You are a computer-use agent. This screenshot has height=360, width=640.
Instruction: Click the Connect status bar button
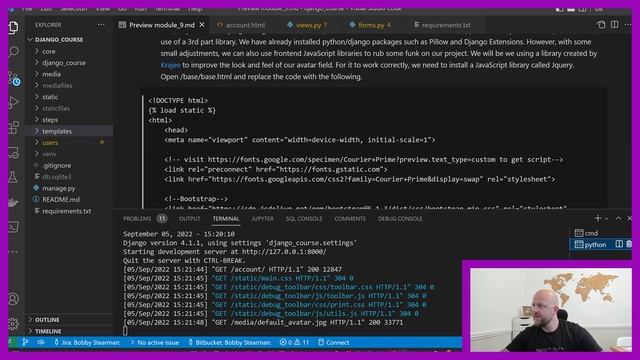tap(333, 342)
